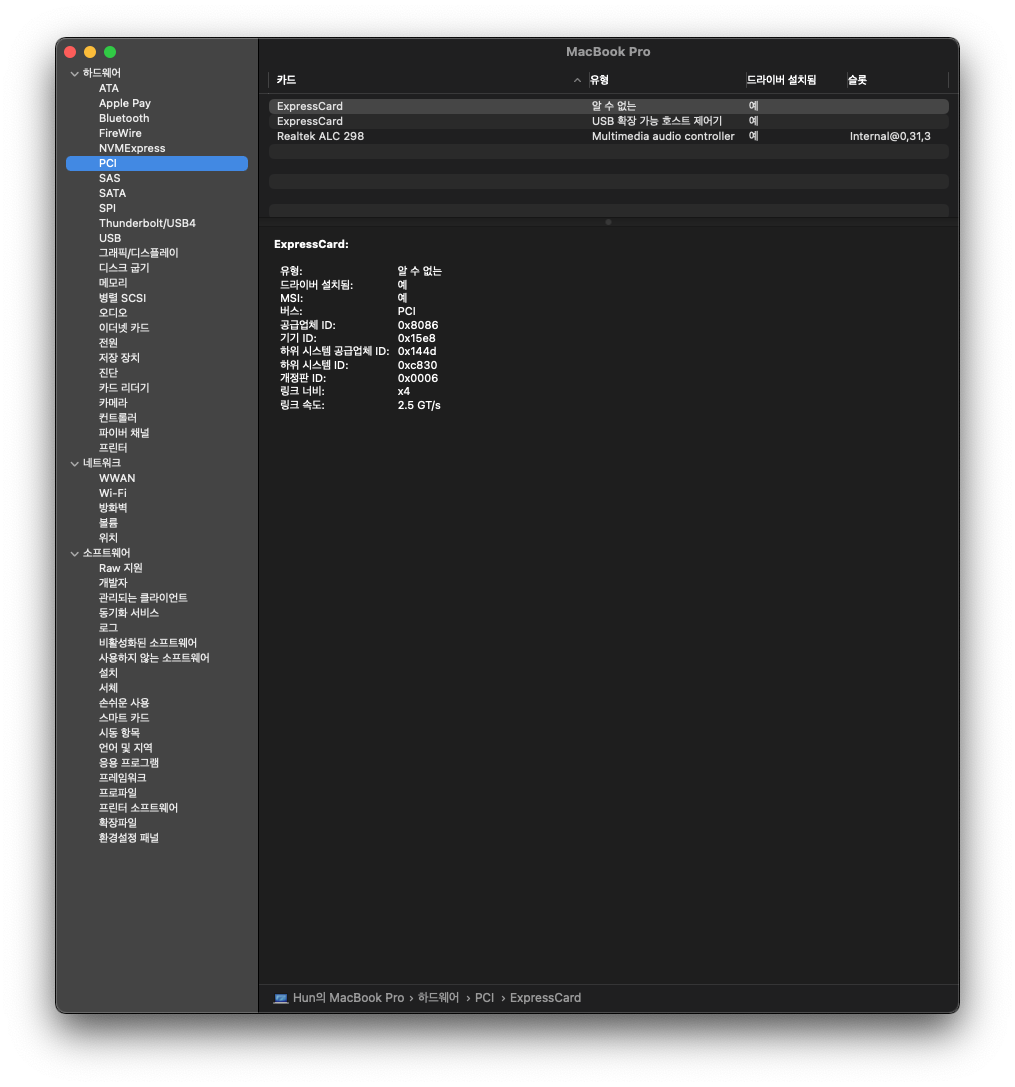This screenshot has width=1015, height=1087.
Task: Select 디스크 굽기 in sidebar
Action: point(124,268)
